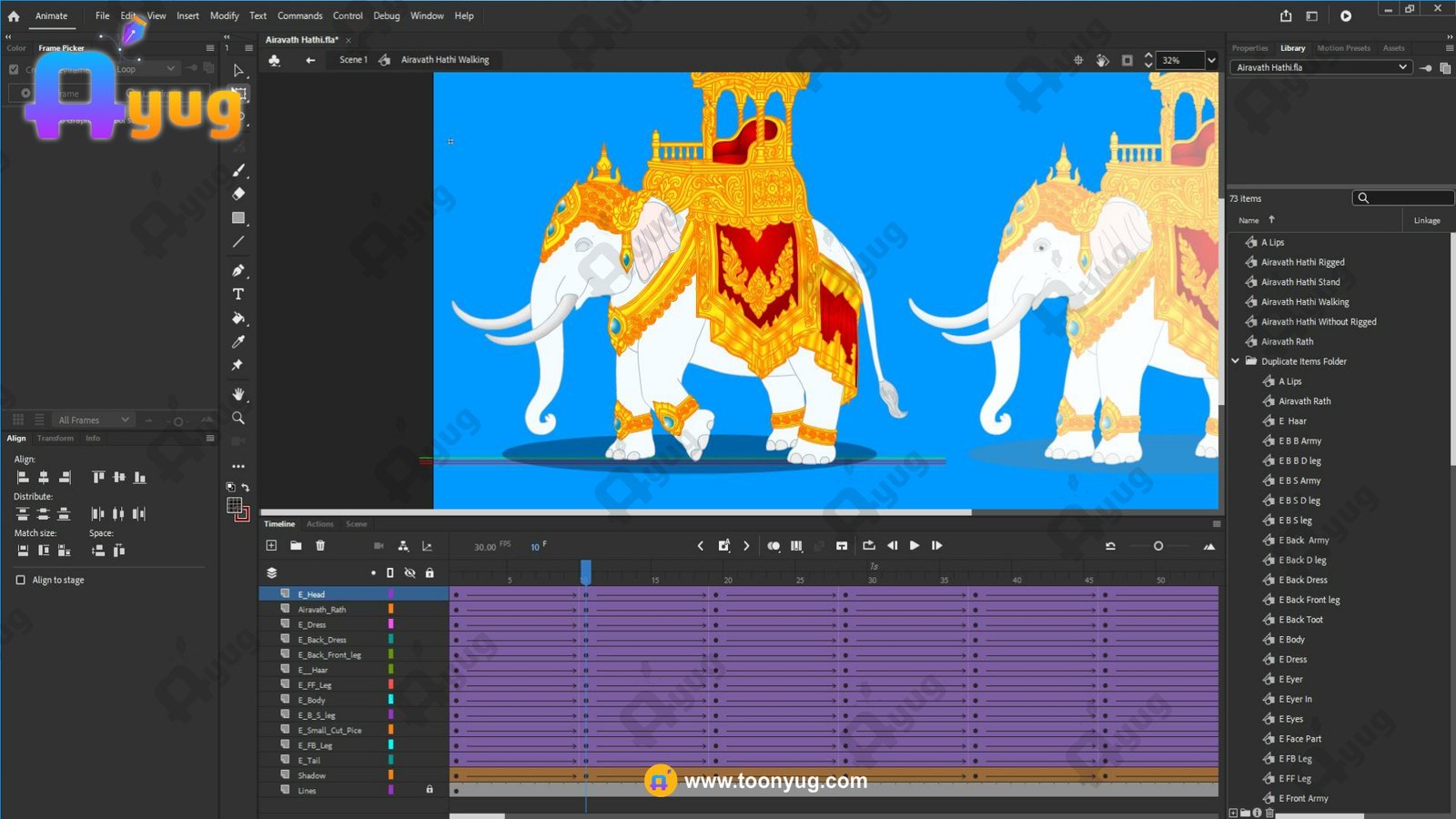Select the Brush tool
1456x819 pixels.
(238, 170)
